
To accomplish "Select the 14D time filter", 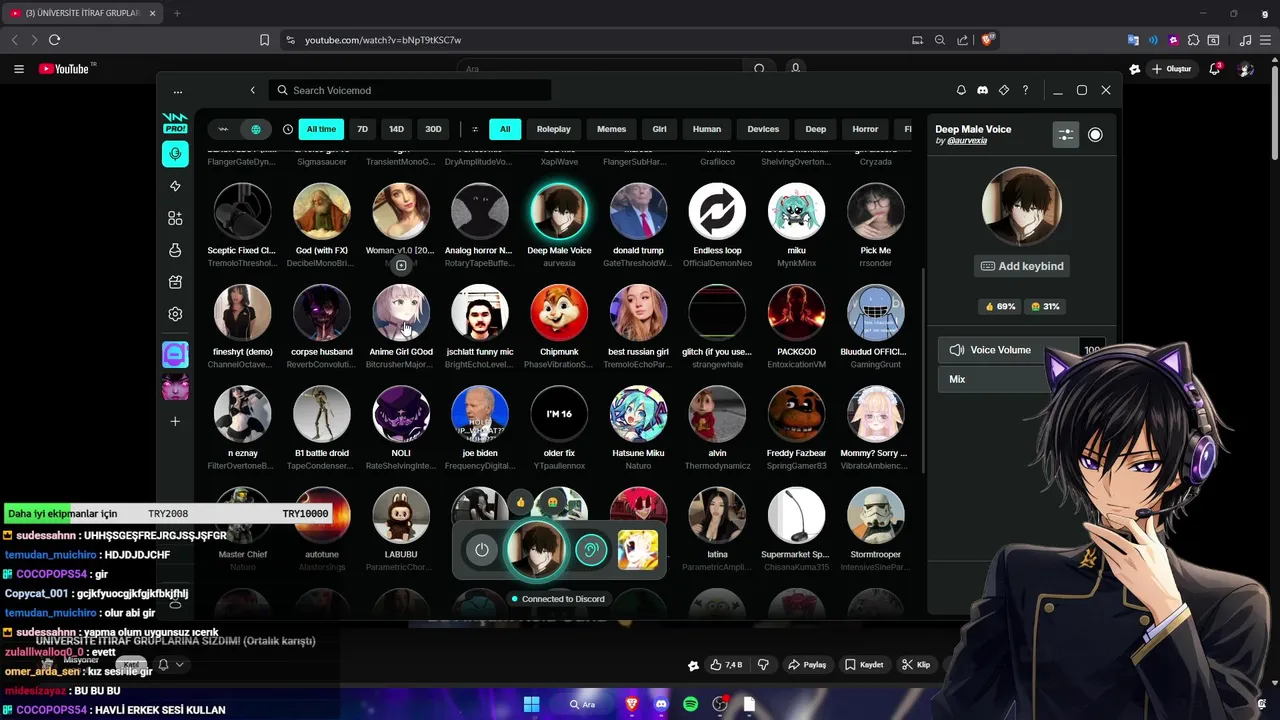I will coord(396,129).
